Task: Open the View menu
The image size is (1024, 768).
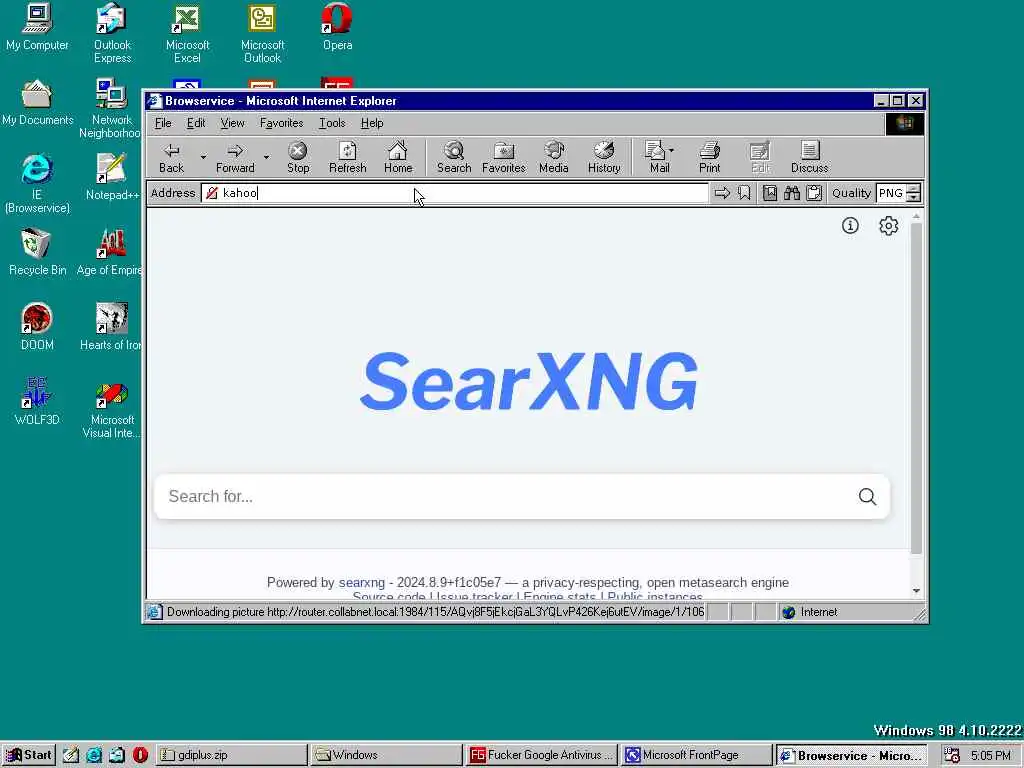Action: click(232, 123)
